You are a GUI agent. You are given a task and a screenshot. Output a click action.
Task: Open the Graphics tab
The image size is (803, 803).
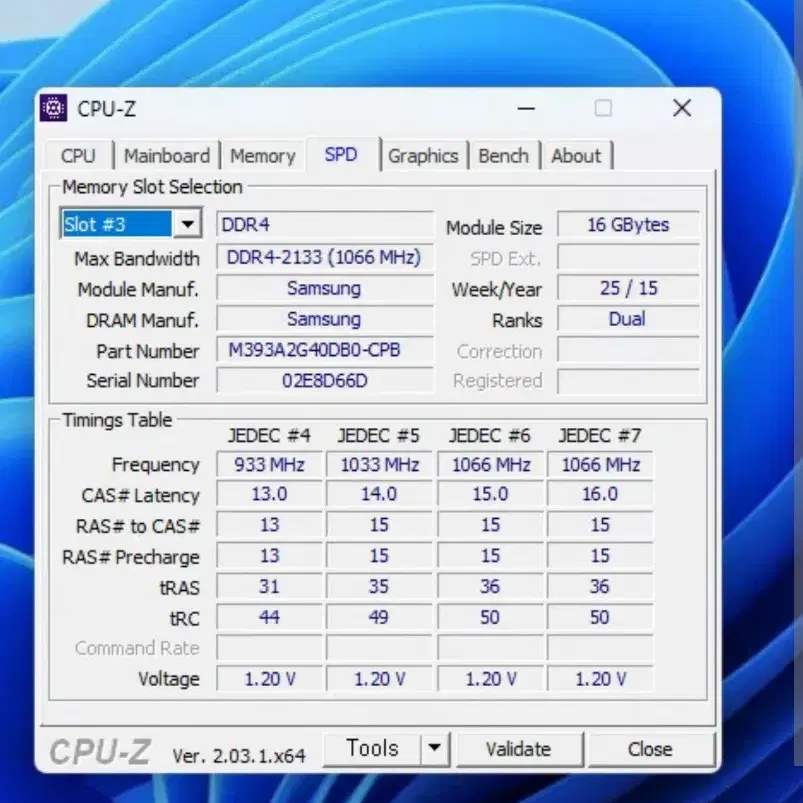pos(423,156)
